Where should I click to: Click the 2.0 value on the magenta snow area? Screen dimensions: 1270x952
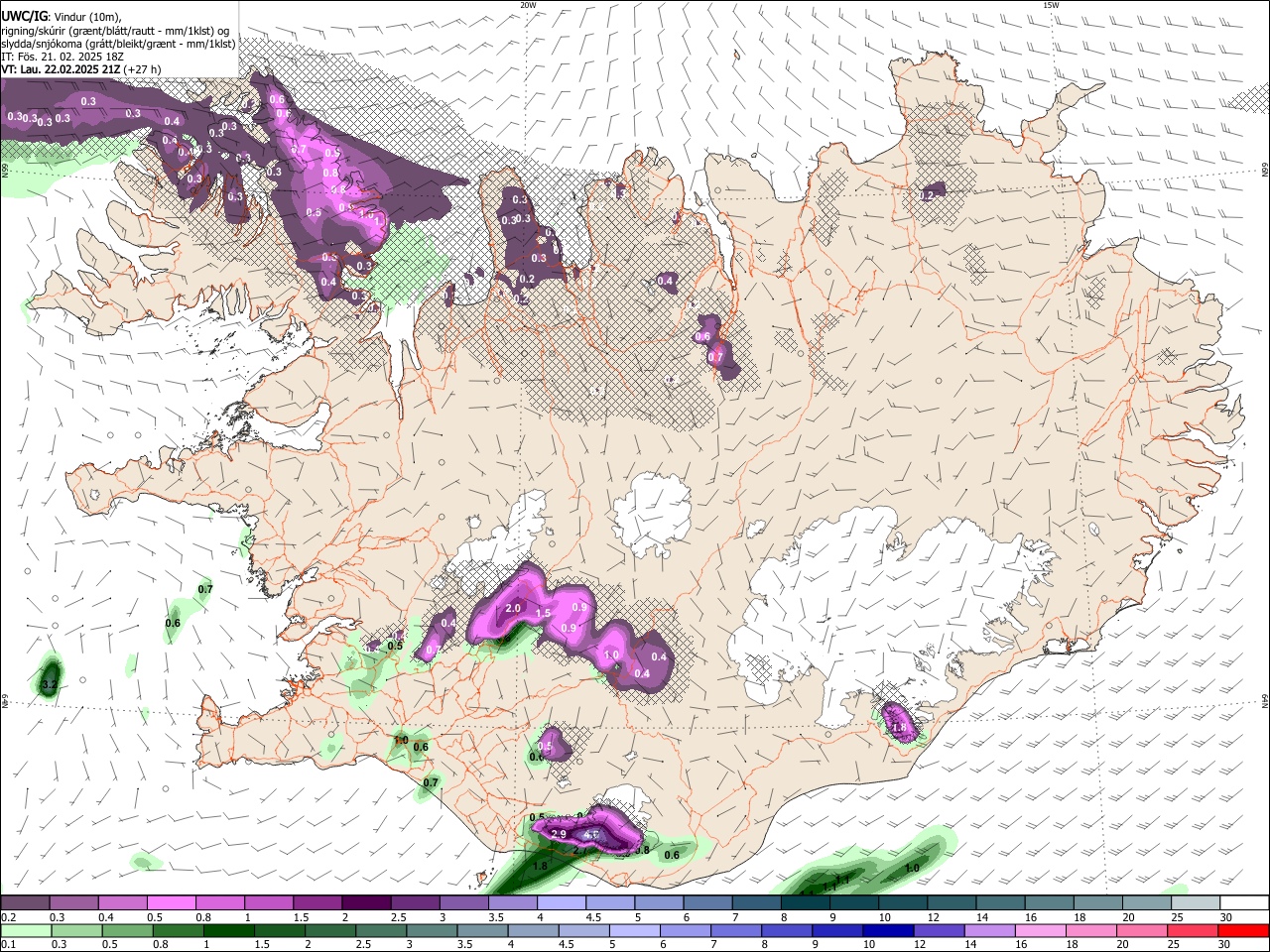[x=513, y=608]
